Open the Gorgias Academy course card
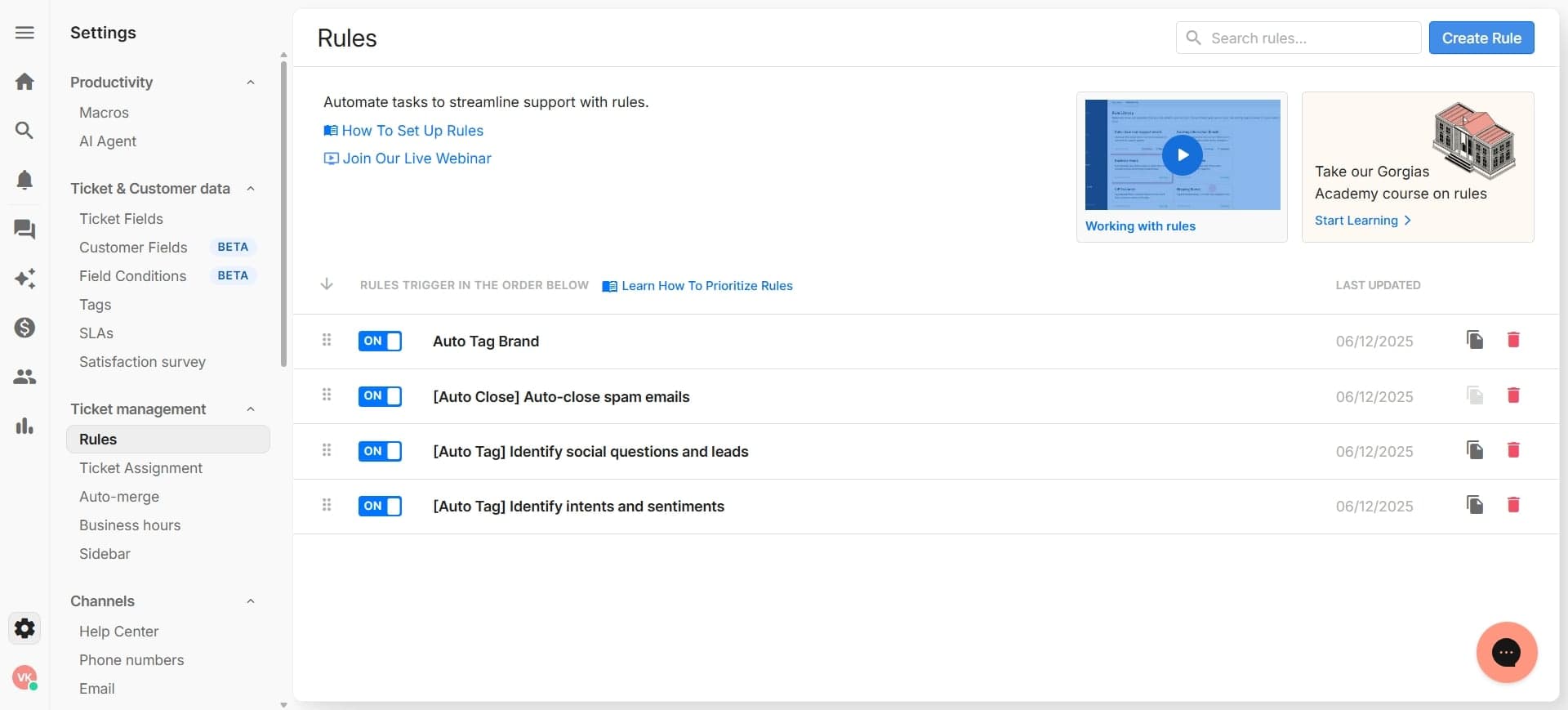This screenshot has width=1568, height=710. click(x=1418, y=167)
